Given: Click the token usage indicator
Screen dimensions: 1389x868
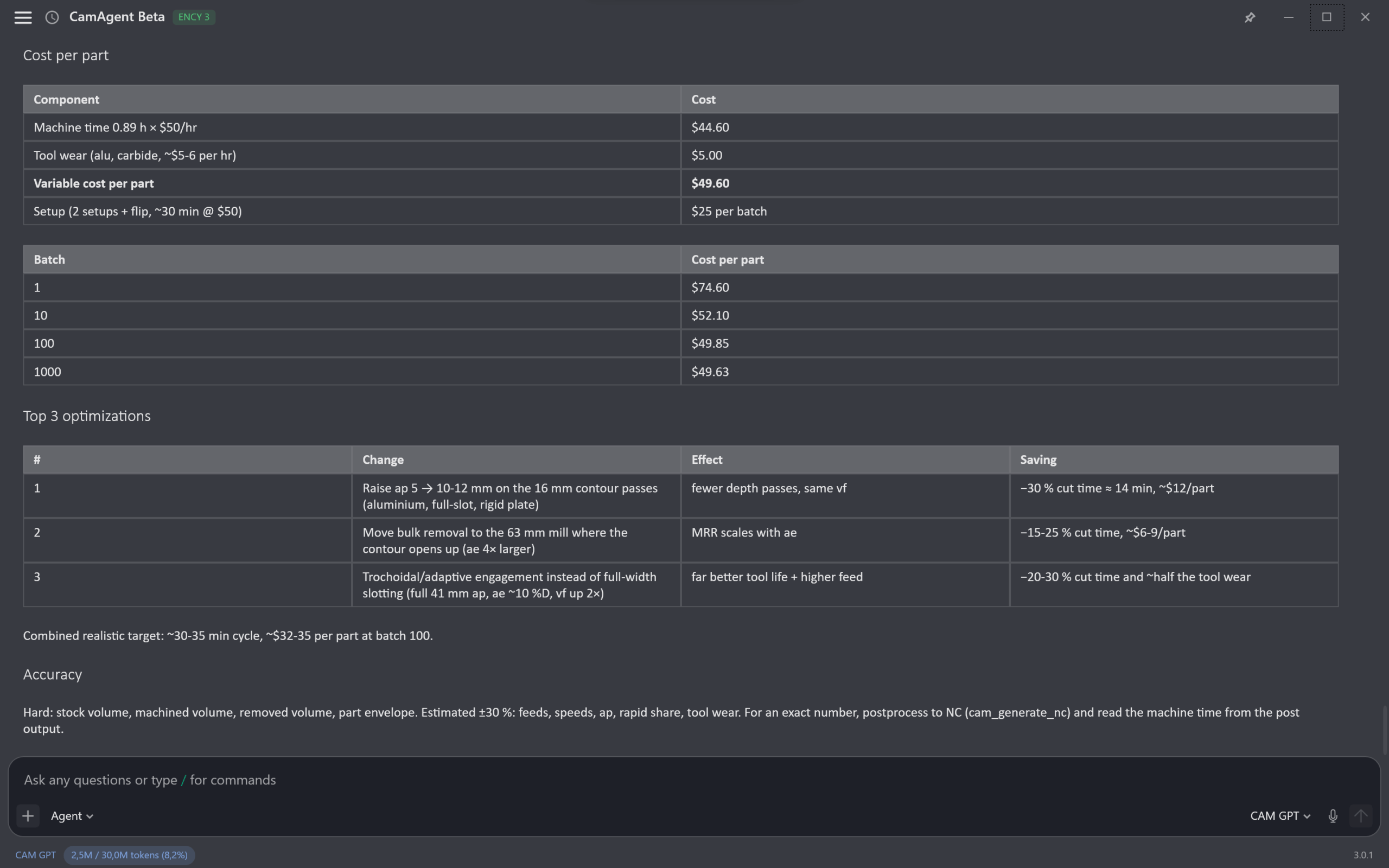Looking at the screenshot, I should (129, 855).
